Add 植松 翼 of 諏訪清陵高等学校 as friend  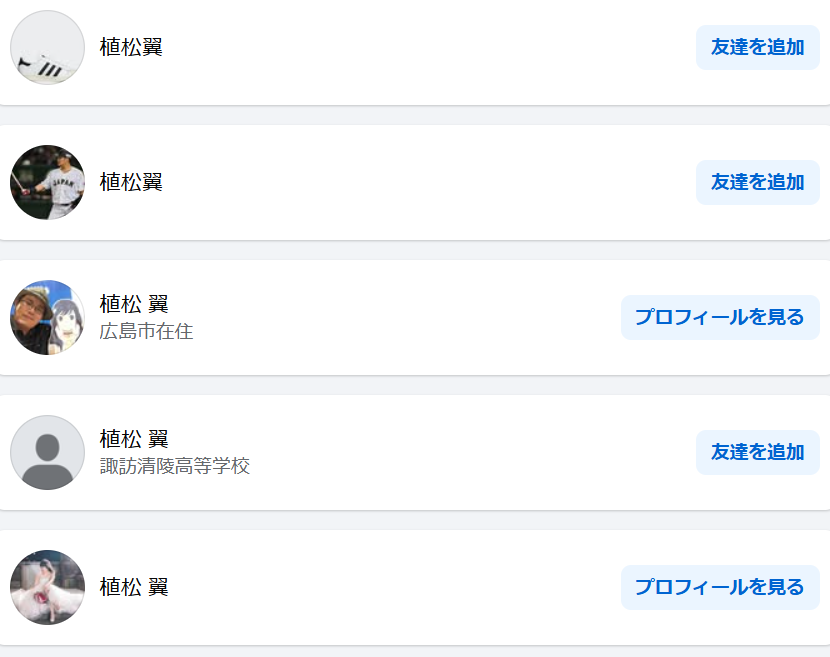(x=757, y=452)
